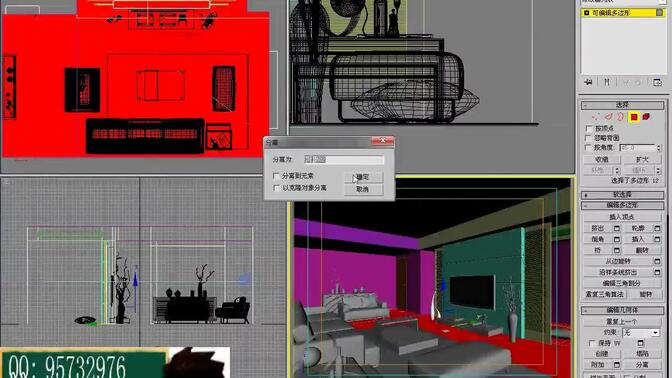The image size is (672, 378).
Task: Open settings box beside 桥 (Bridge)
Action: tap(617, 250)
